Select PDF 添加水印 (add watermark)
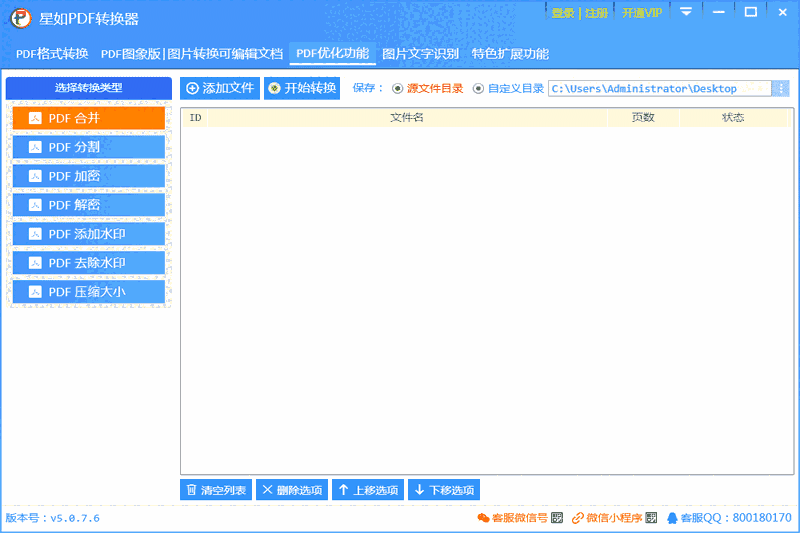 (x=88, y=234)
